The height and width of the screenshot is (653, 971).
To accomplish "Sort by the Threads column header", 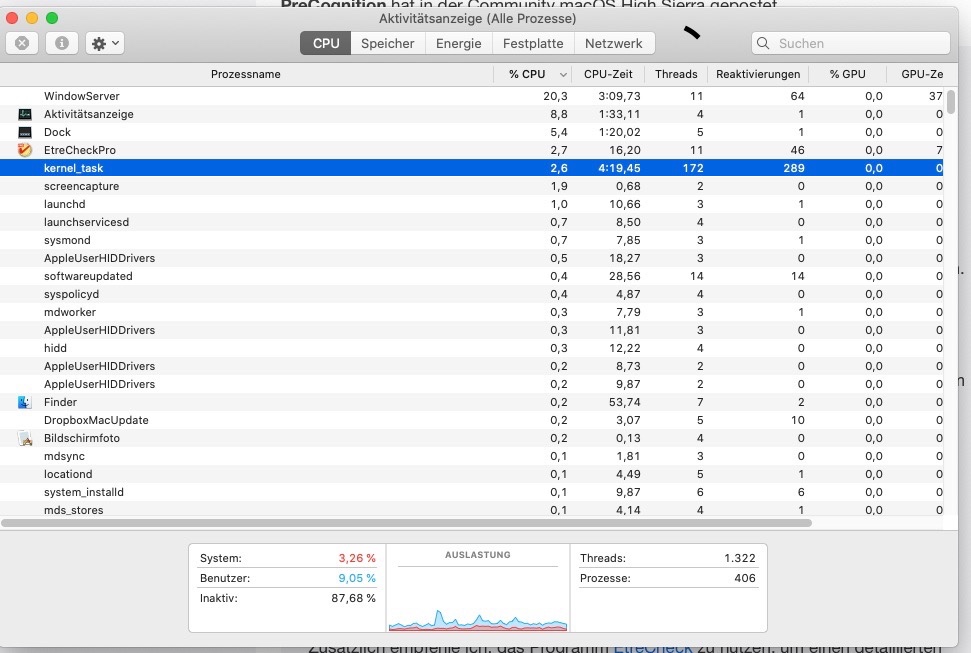I will coord(676,74).
